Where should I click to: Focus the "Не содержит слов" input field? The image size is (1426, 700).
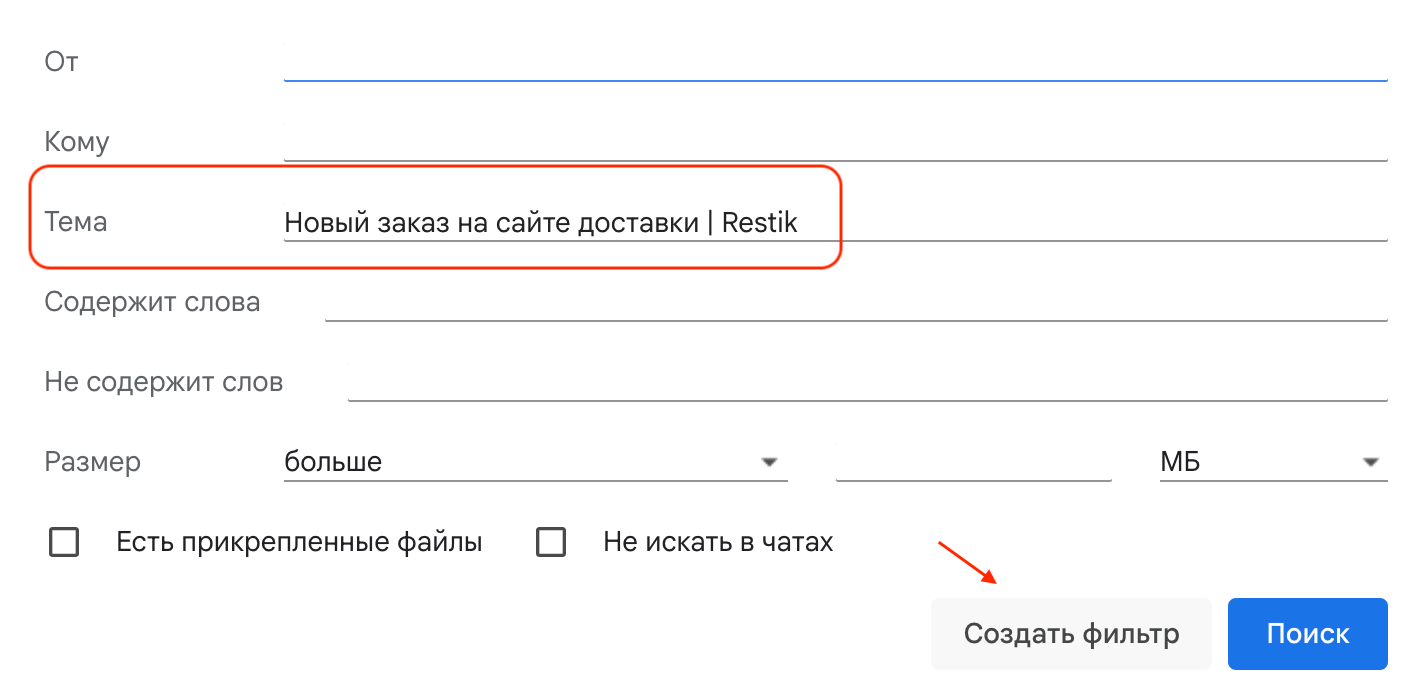[x=866, y=382]
